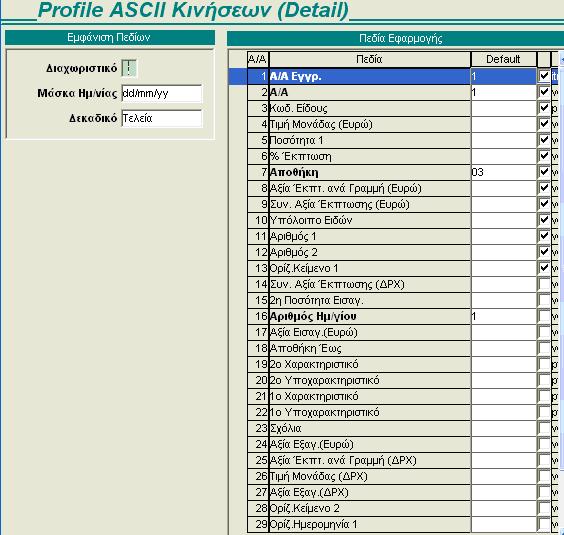Screen dimensions: 564x535
Task: Select the 2ο Υποχαρακτηριστικό row
Action: [x=370, y=380]
